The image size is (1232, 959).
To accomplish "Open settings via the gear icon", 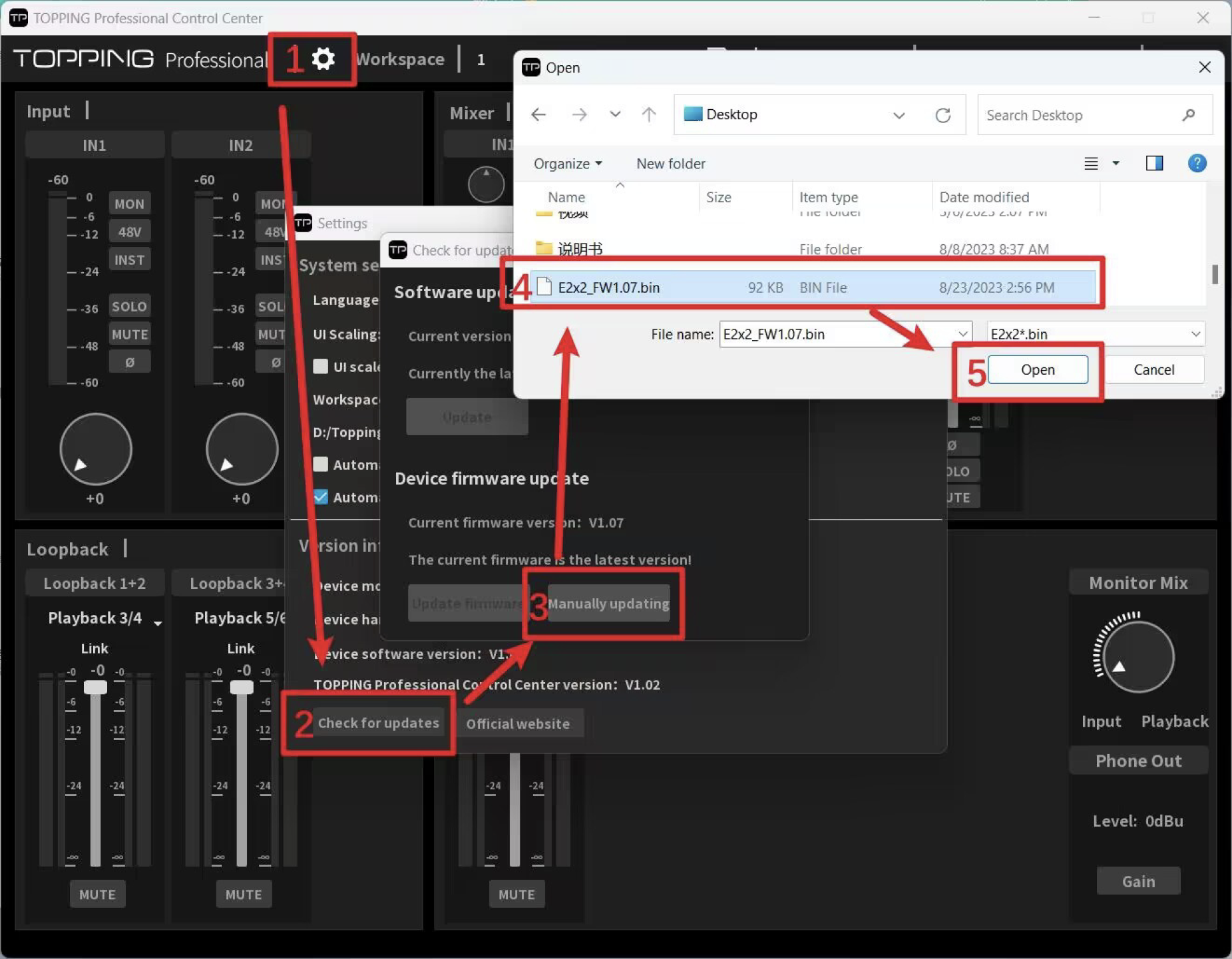I will tap(323, 59).
